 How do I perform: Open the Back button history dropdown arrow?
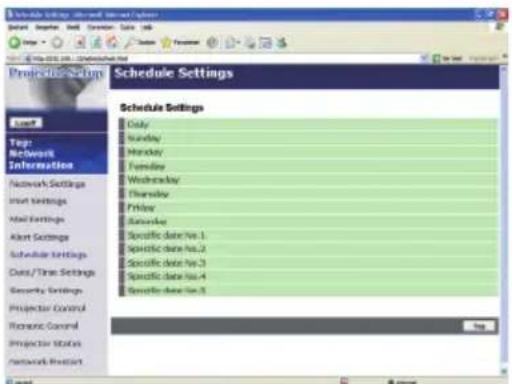[x=44, y=43]
